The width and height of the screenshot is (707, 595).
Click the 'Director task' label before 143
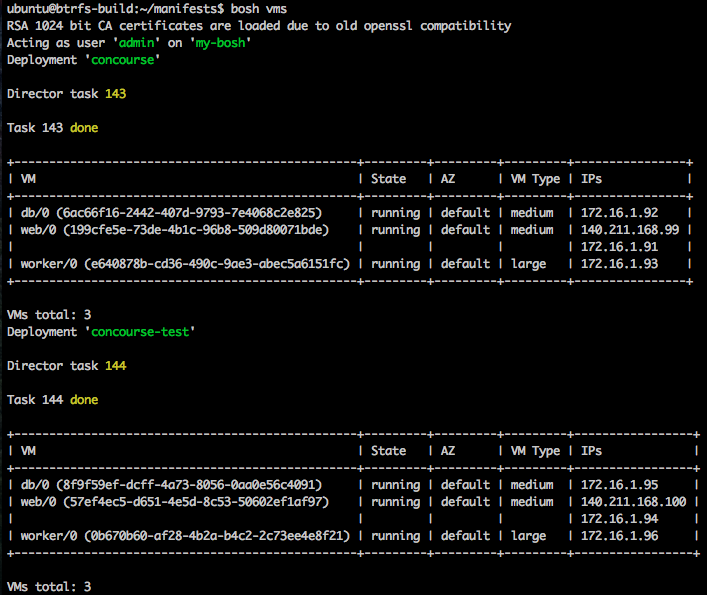tap(52, 94)
